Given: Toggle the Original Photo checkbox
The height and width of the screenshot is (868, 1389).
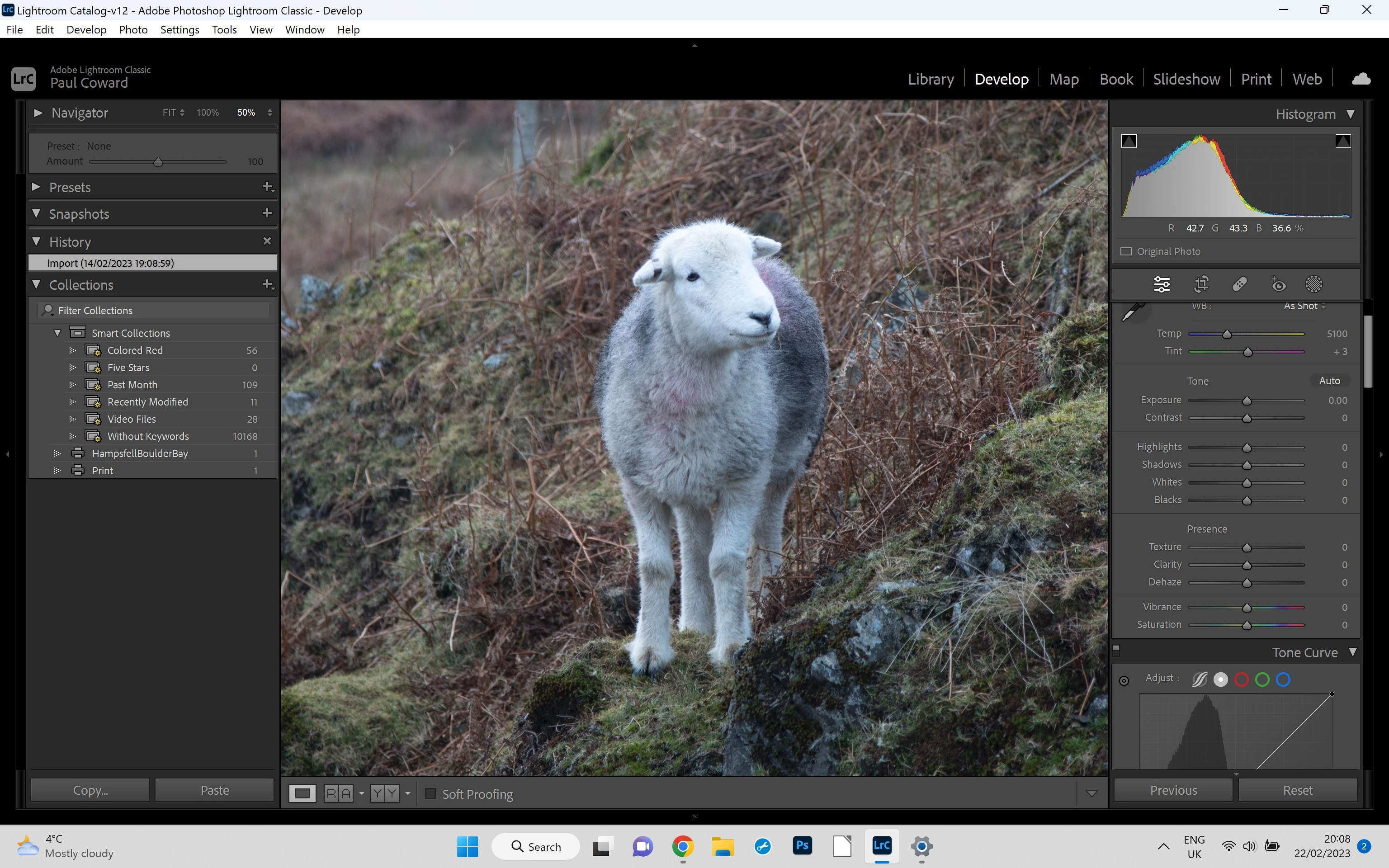Looking at the screenshot, I should (x=1126, y=251).
